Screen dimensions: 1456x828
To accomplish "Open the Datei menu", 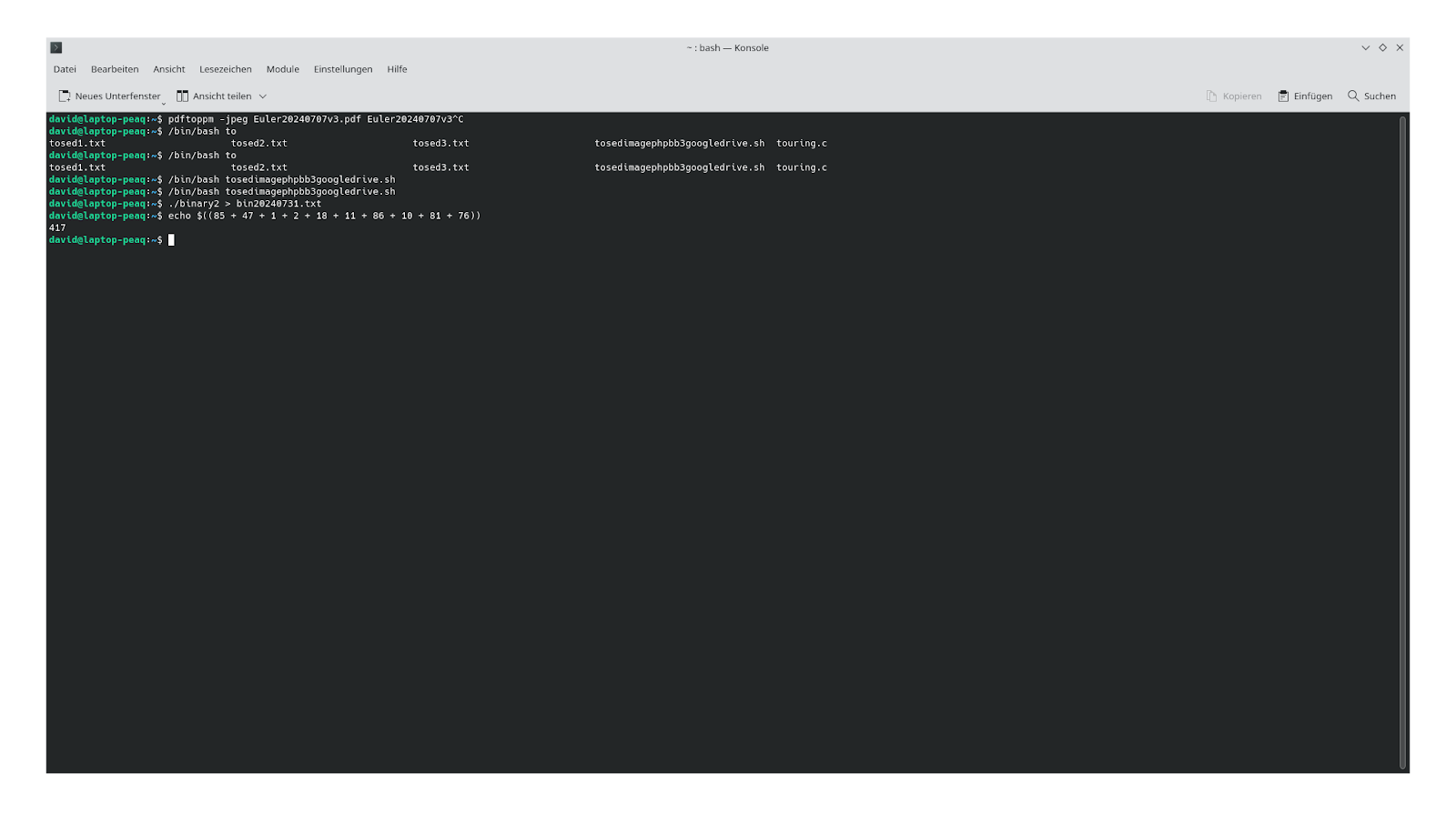I will coord(65,69).
